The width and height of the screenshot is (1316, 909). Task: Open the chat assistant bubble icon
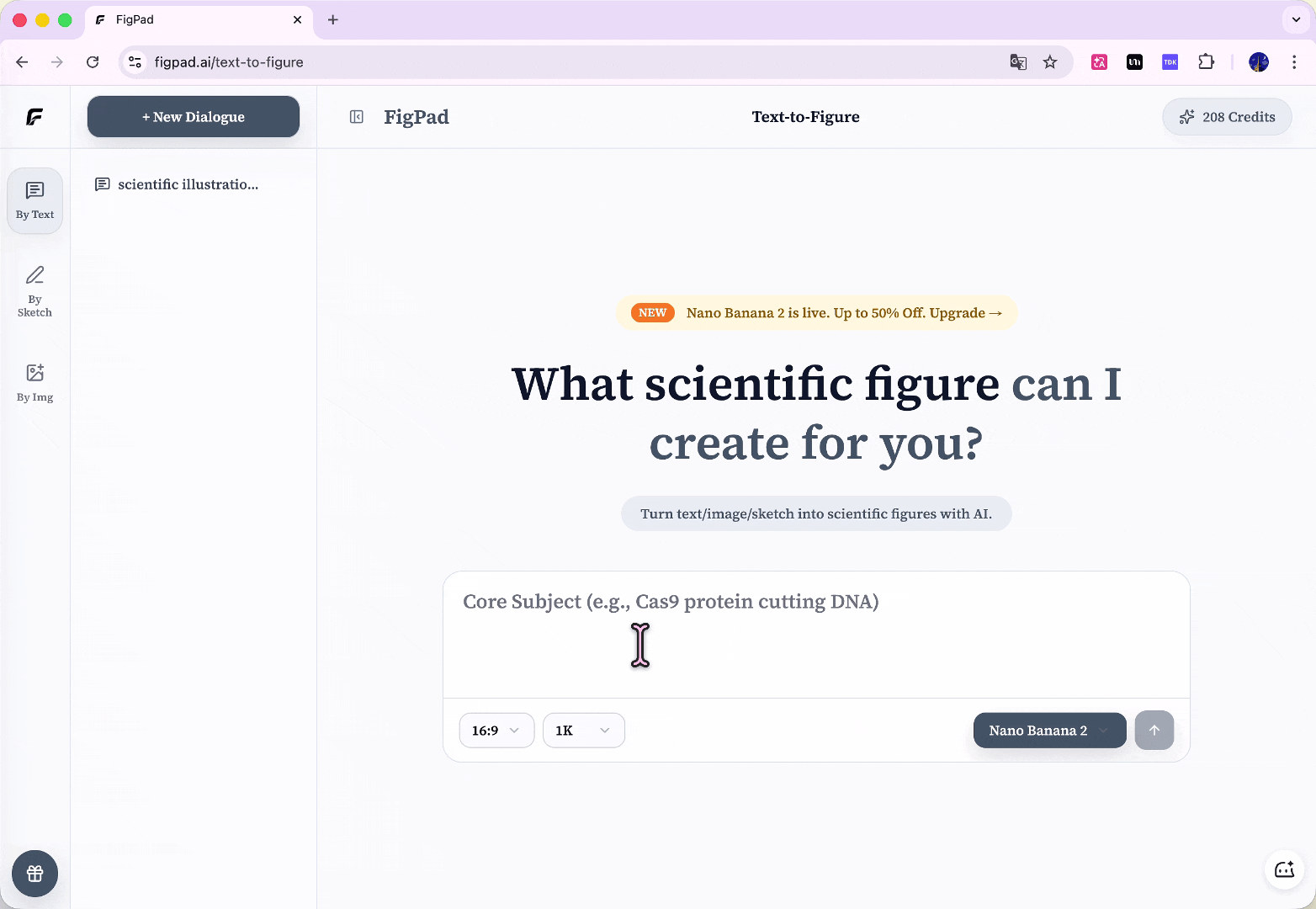(x=1284, y=870)
